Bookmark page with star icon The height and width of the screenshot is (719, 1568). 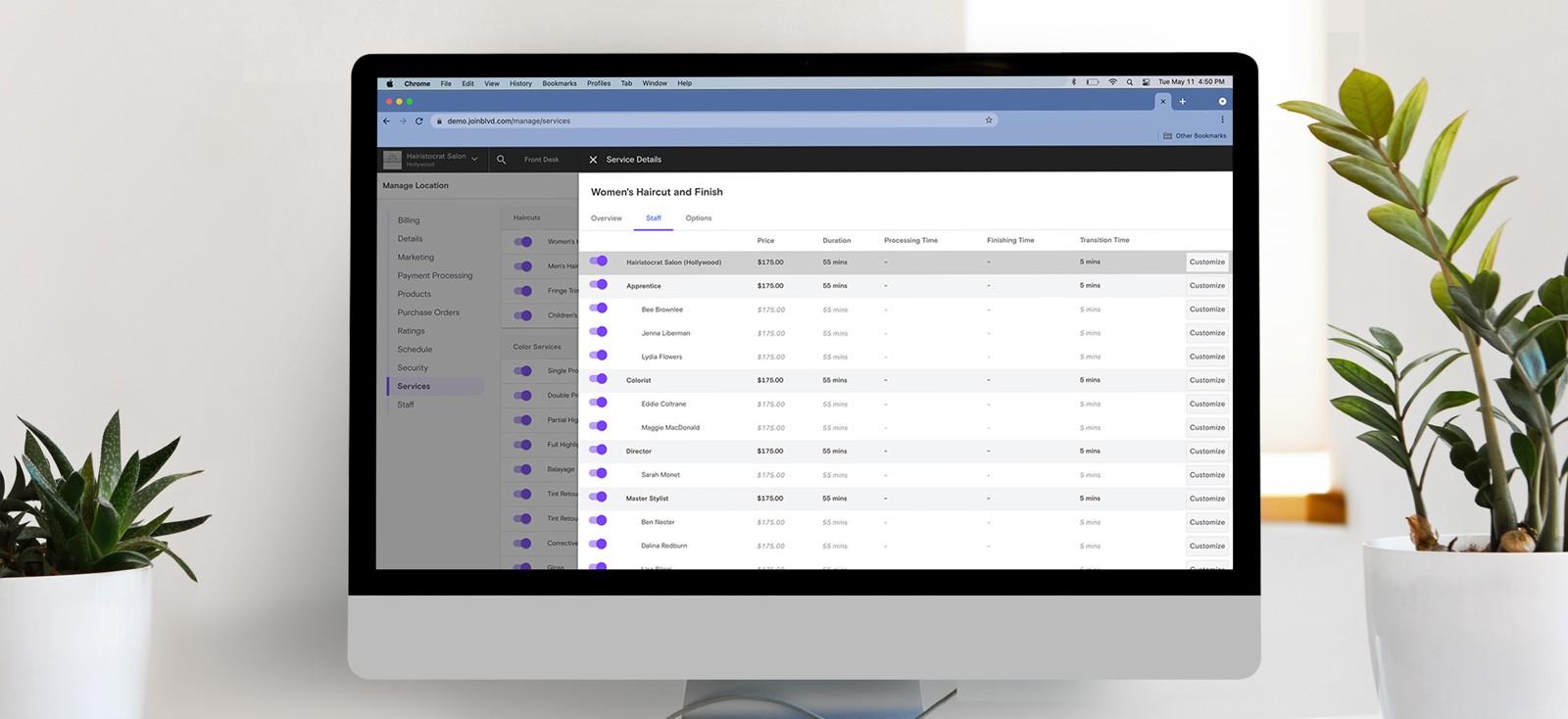click(x=989, y=120)
